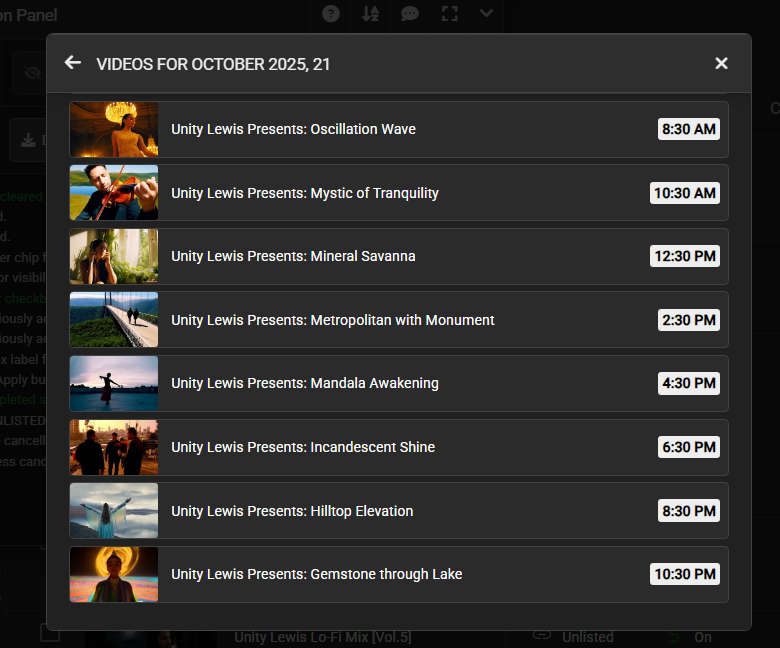780x648 pixels.
Task: Open the help question mark icon
Action: pos(331,13)
